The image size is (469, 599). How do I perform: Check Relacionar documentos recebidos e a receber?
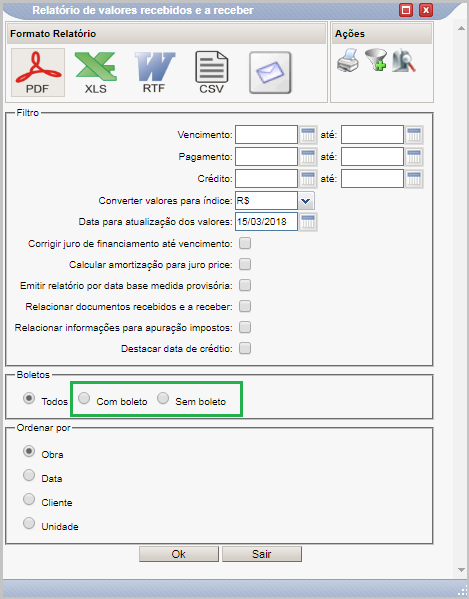coord(245,306)
